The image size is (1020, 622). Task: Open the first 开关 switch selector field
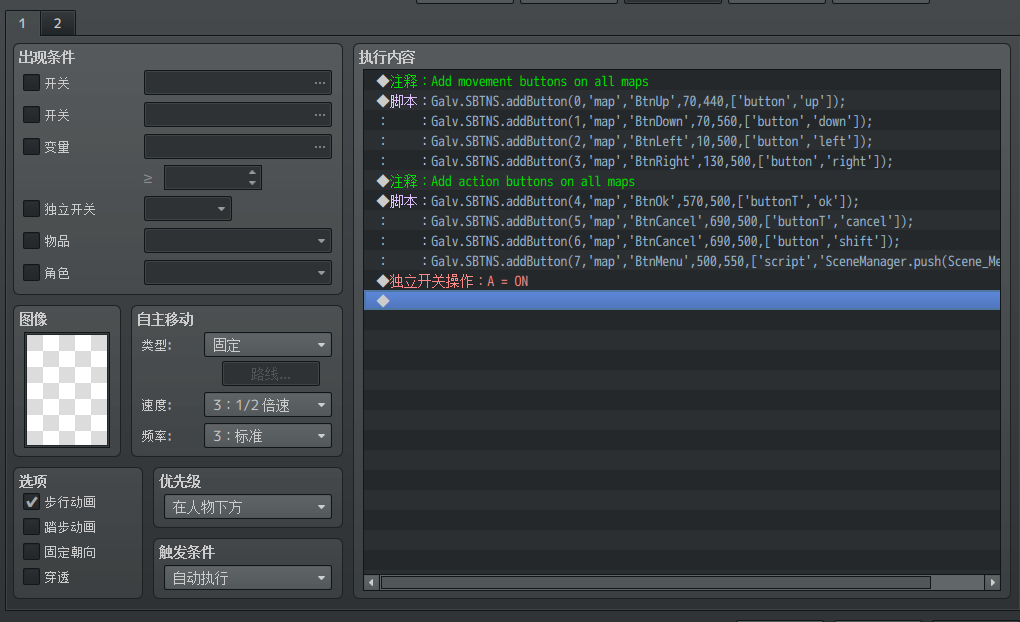pos(237,83)
